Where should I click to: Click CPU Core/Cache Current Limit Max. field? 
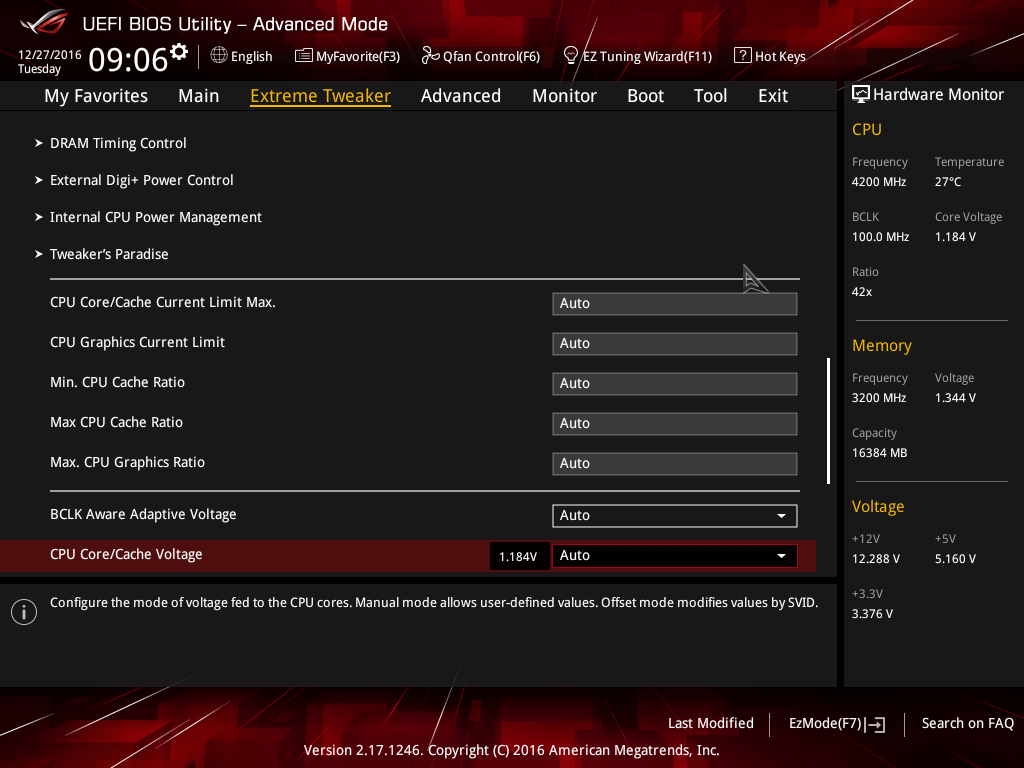click(675, 304)
